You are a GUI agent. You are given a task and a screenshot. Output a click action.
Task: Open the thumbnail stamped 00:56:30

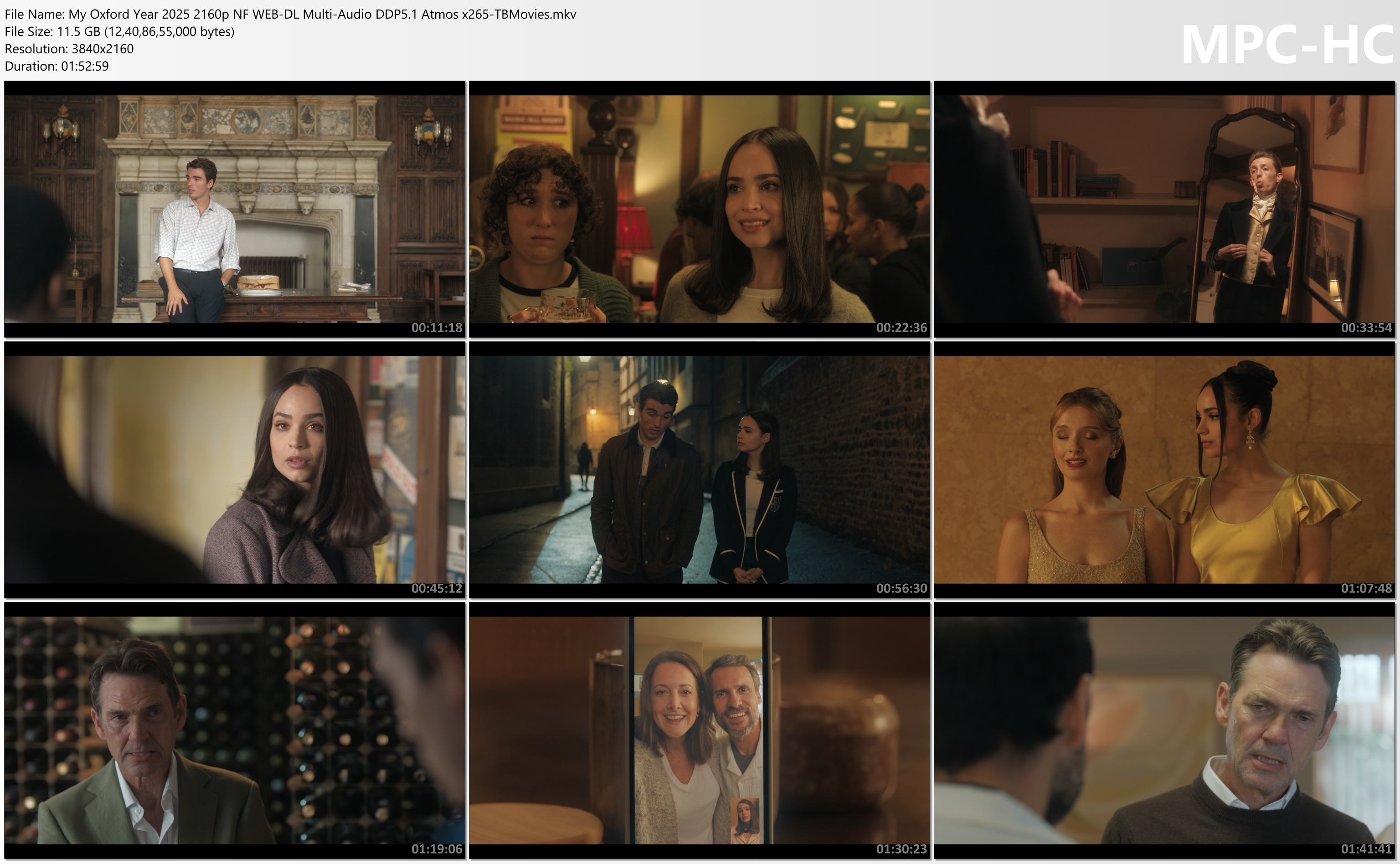coord(700,470)
